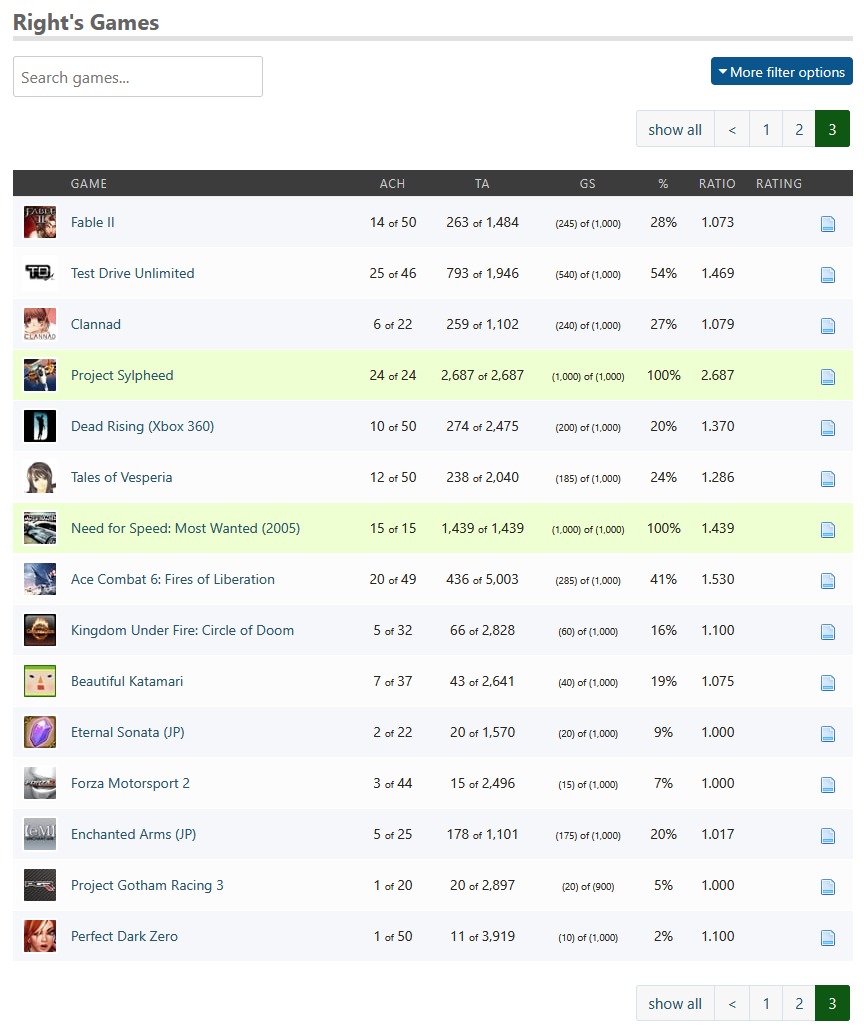Open the Tales of Vesperia game link
Image resolution: width=864 pixels, height=1033 pixels.
pos(121,477)
